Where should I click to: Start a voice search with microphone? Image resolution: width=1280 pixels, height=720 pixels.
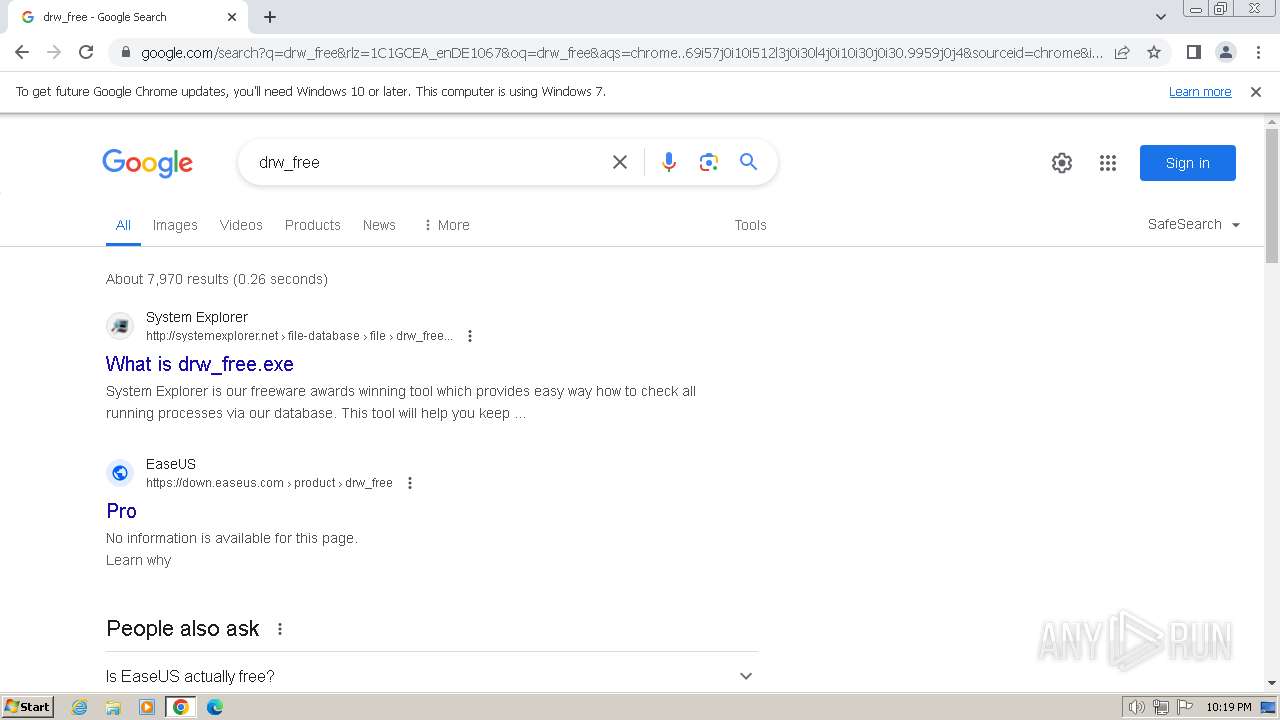pos(669,162)
